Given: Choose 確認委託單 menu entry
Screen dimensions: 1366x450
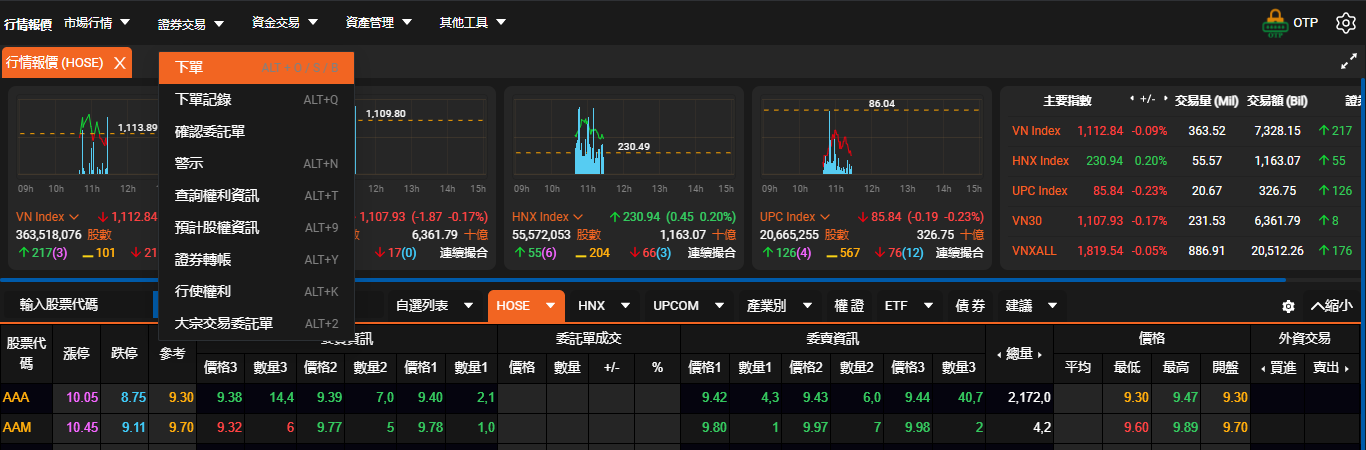Looking at the screenshot, I should pos(256,132).
